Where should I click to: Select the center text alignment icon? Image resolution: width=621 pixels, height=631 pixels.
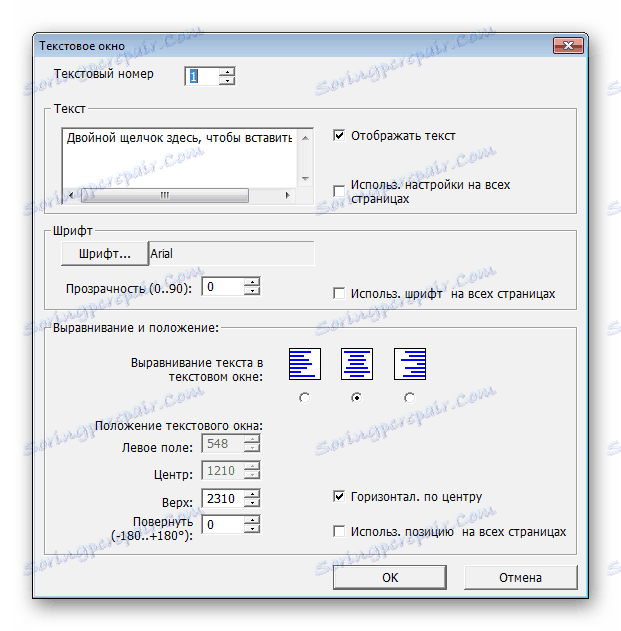pos(357,364)
